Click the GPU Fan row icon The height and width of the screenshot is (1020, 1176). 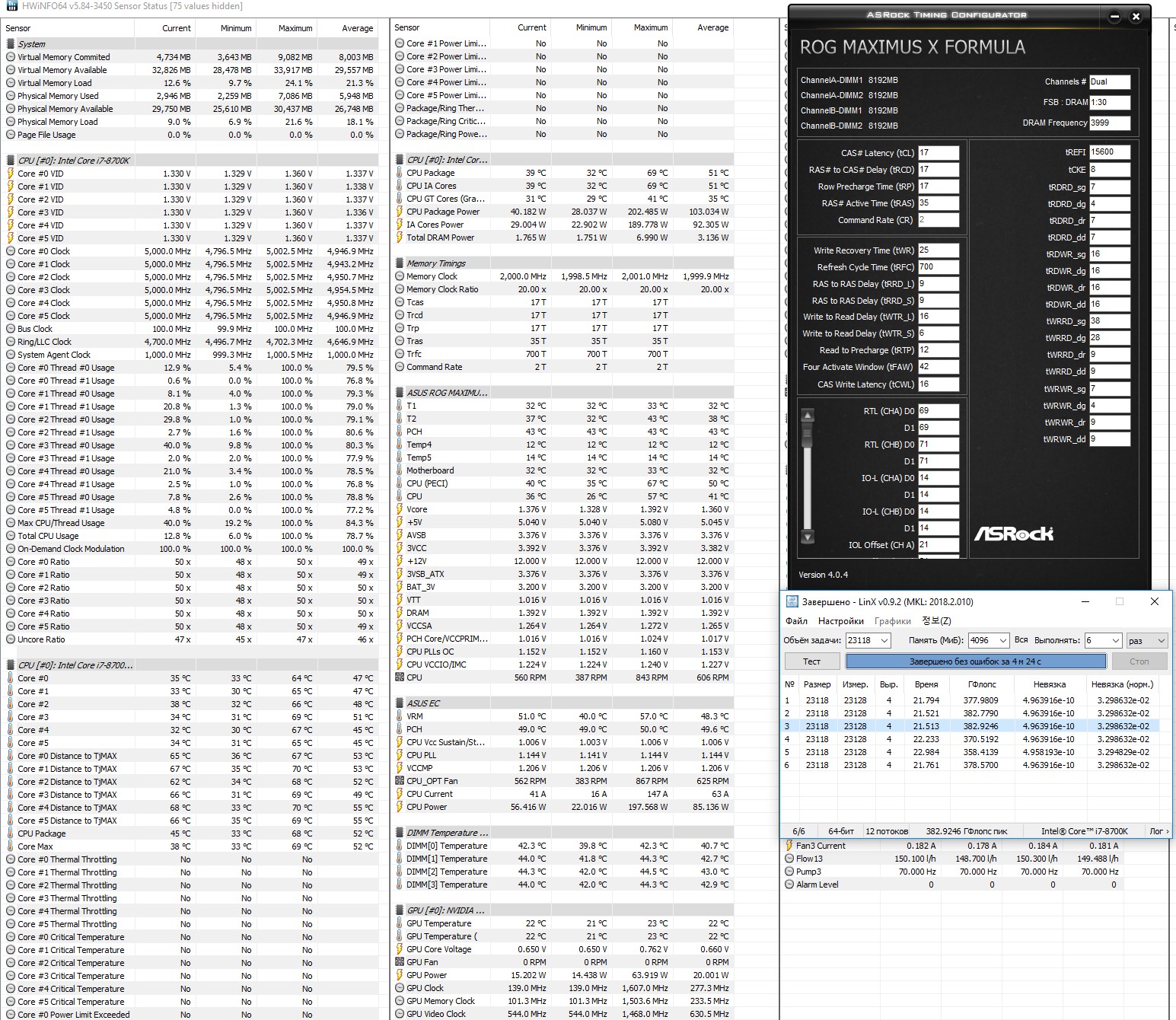click(400, 962)
